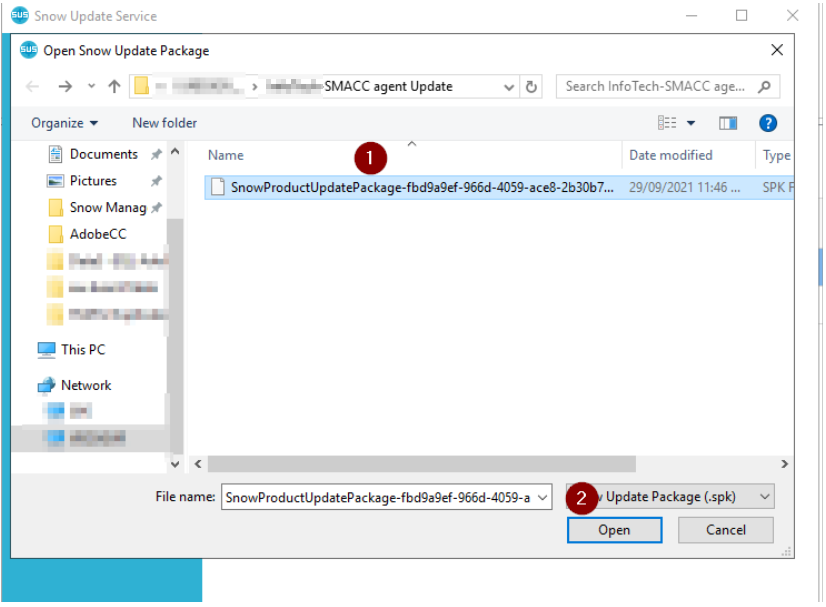Click the folder icon in address bar

(141, 85)
